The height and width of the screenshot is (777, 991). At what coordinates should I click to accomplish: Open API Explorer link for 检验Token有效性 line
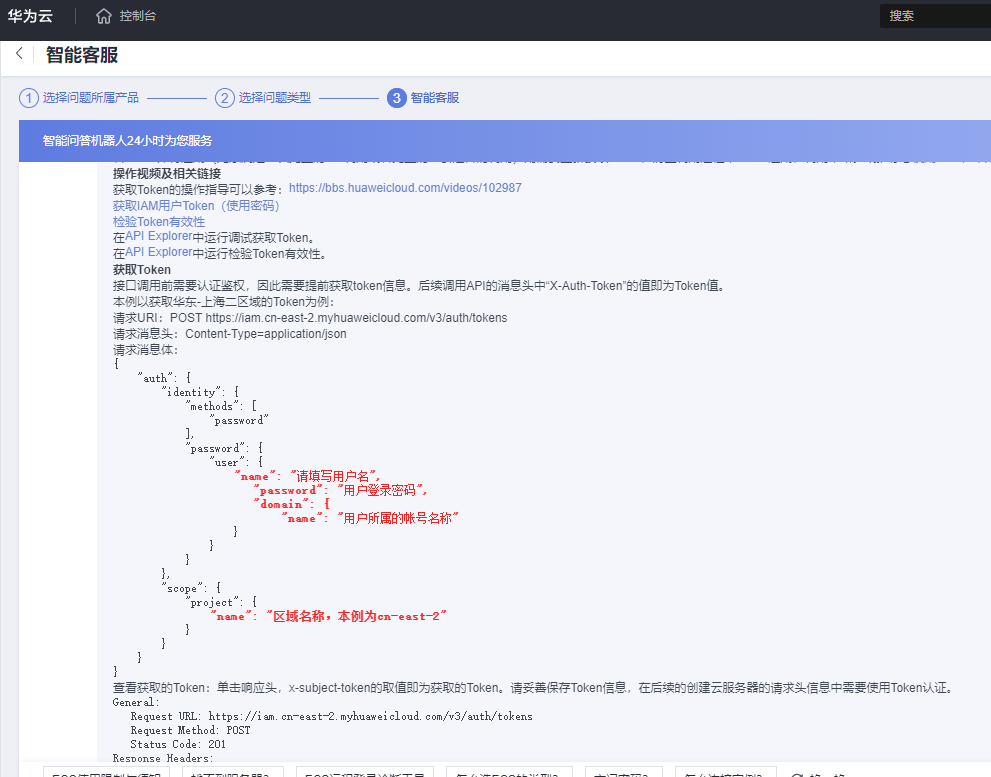(159, 252)
